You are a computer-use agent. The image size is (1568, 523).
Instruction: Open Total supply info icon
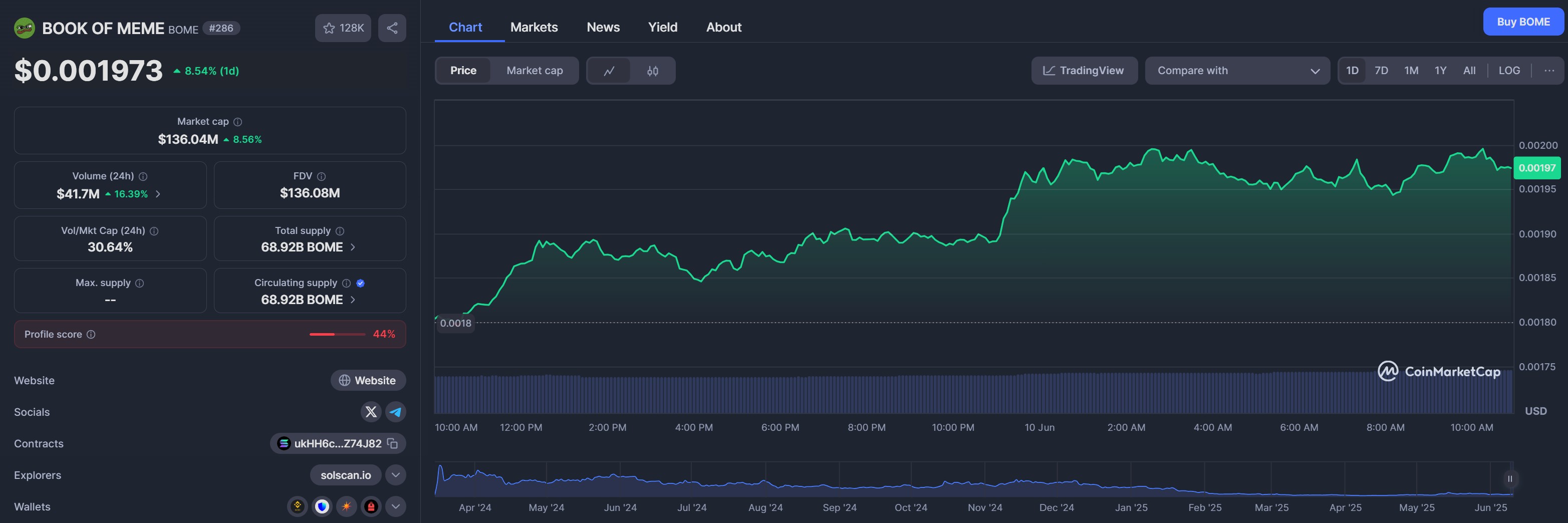[340, 231]
